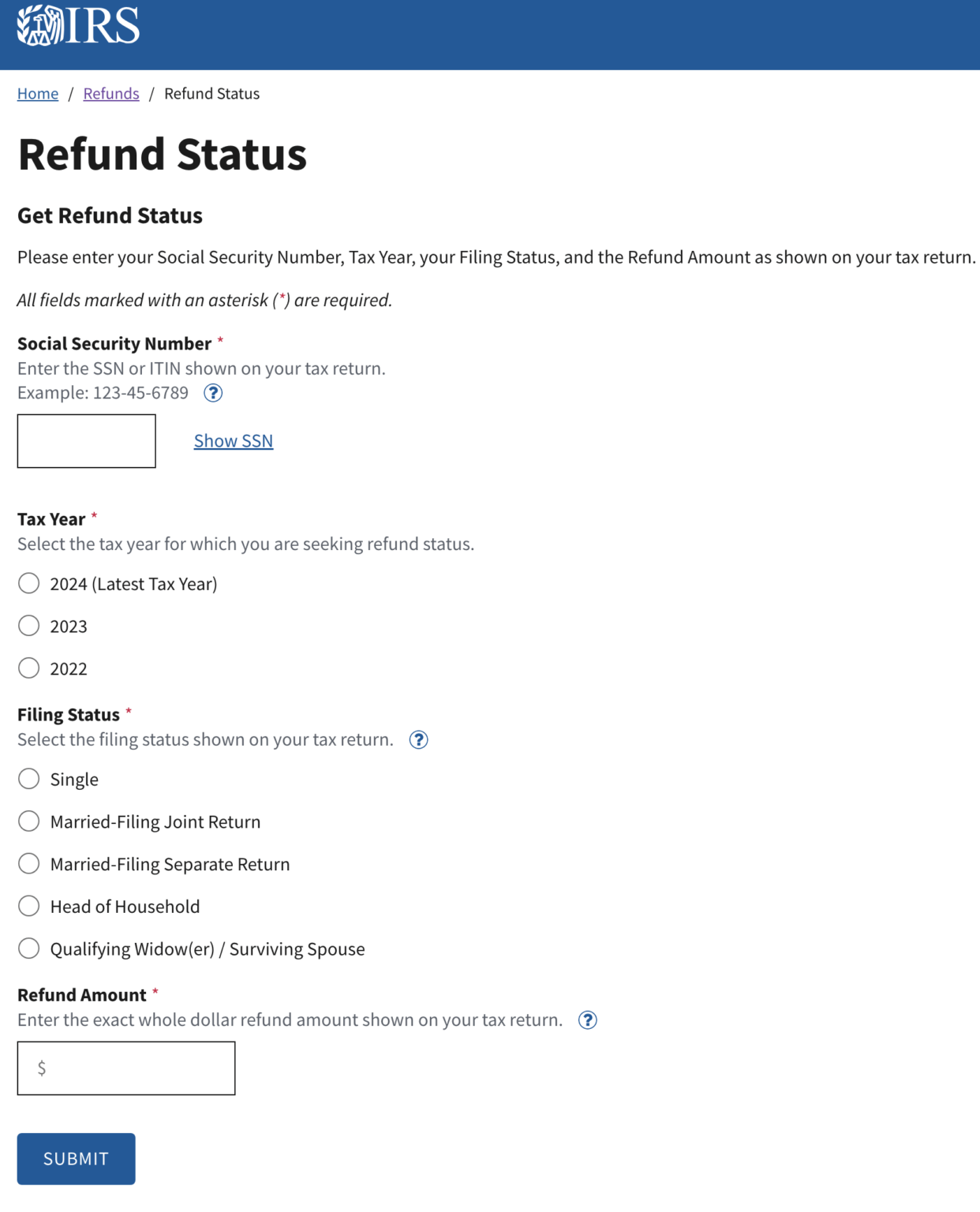This screenshot has width=980, height=1212.
Task: Open the Refunds breadcrumb link
Action: tap(110, 93)
